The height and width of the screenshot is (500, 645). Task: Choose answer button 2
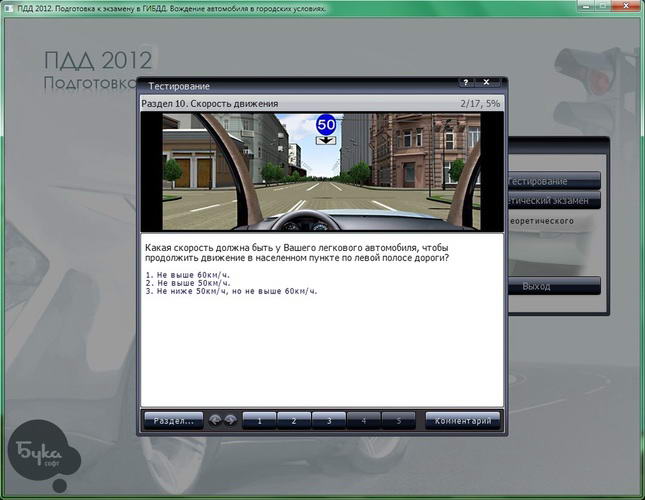[294, 421]
